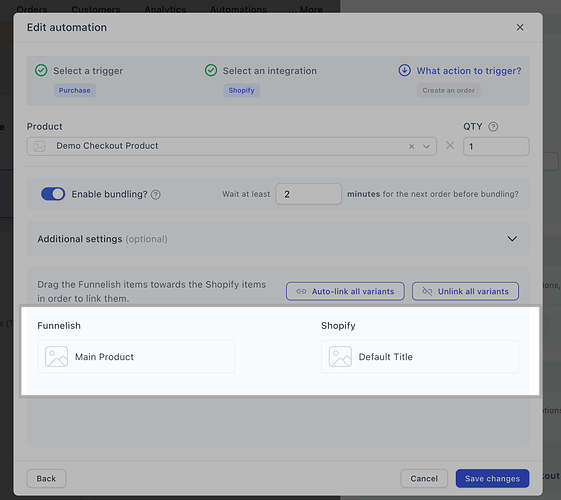
Task: Open the Automations tab behind the dialog
Action: (238, 9)
